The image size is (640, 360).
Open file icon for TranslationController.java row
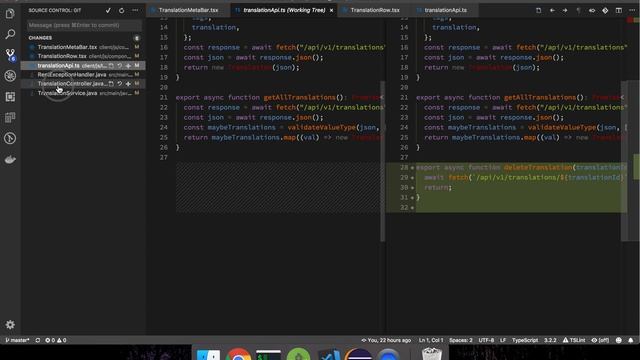[111, 84]
